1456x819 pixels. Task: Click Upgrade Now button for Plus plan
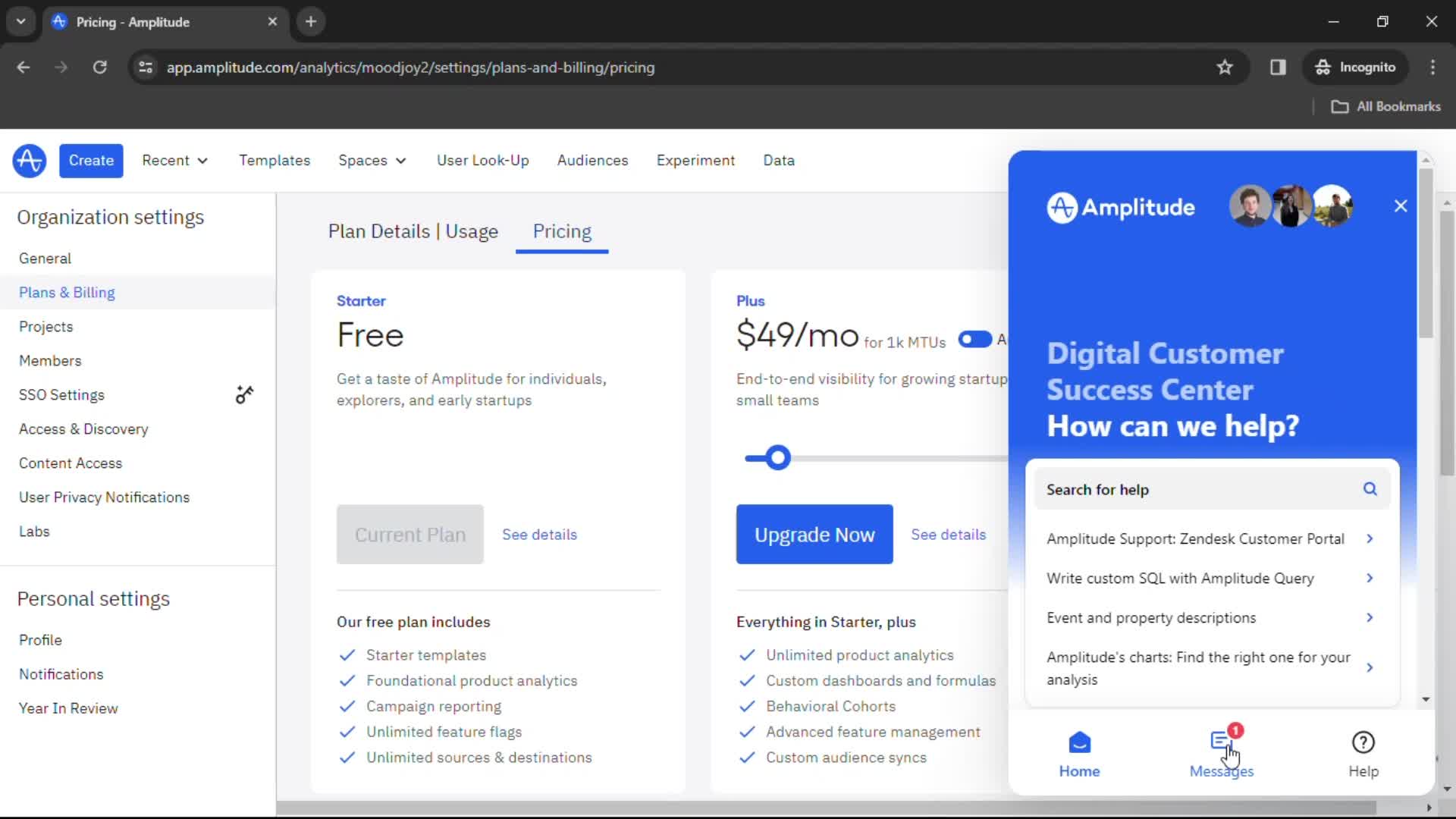tap(815, 535)
